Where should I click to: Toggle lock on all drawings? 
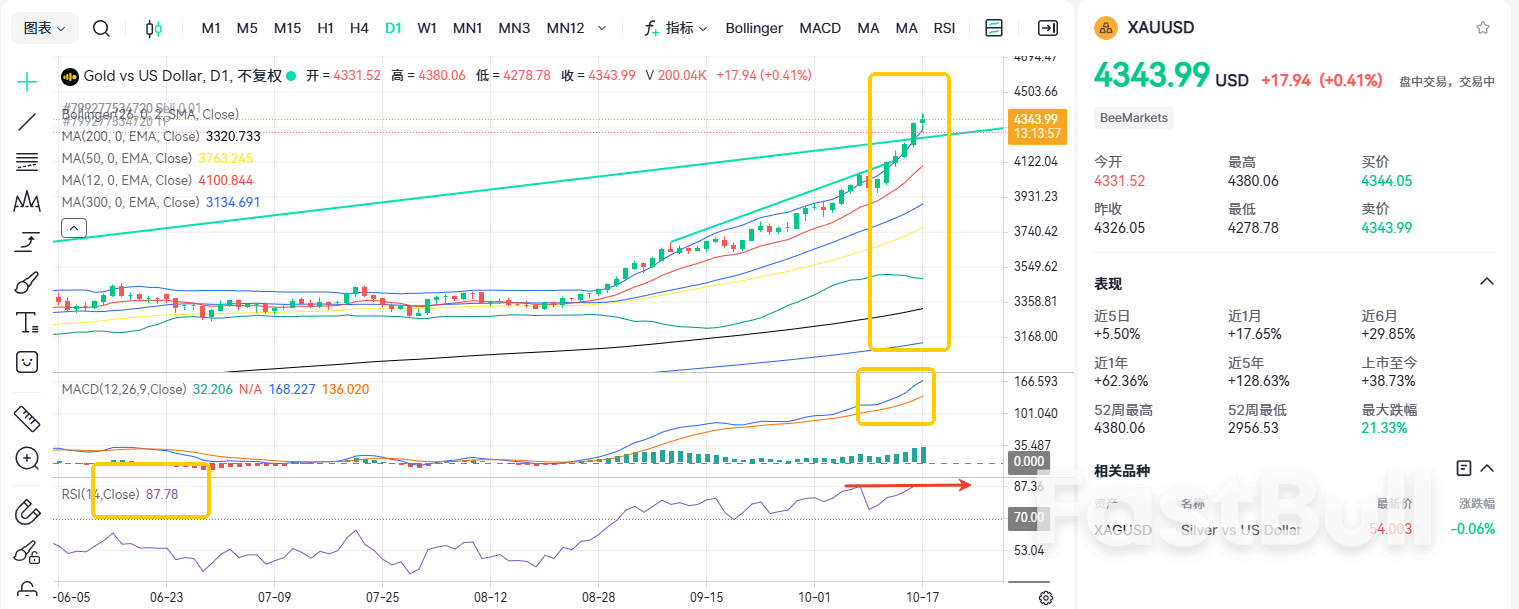point(27,593)
